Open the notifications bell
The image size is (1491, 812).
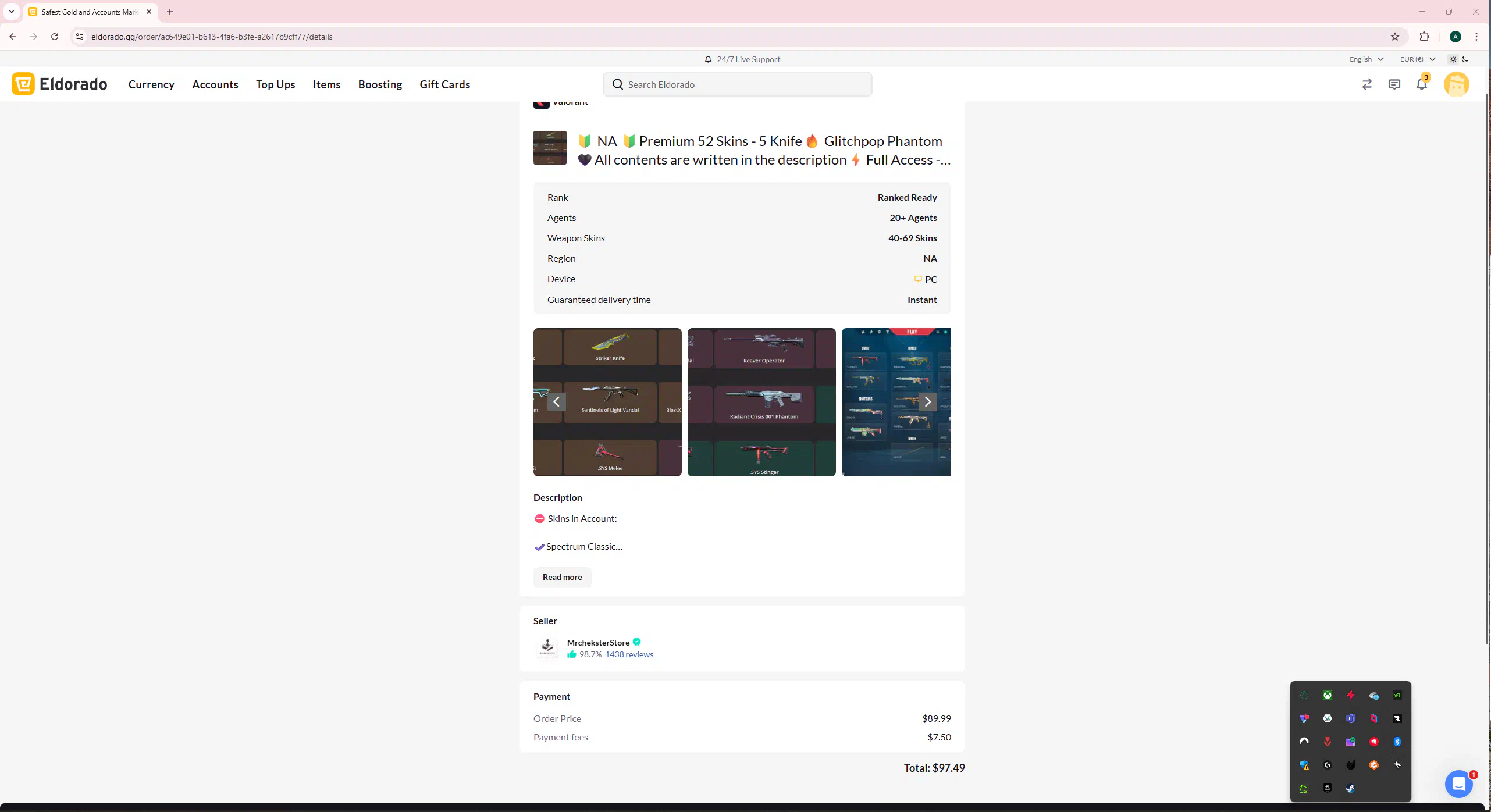[1421, 84]
